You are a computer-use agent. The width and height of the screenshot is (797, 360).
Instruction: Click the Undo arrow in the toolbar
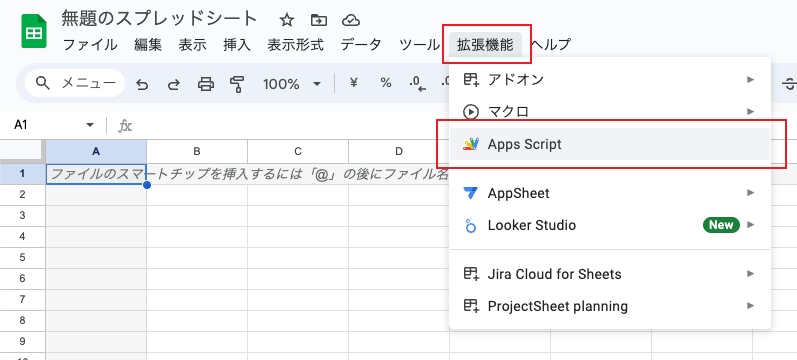[142, 84]
